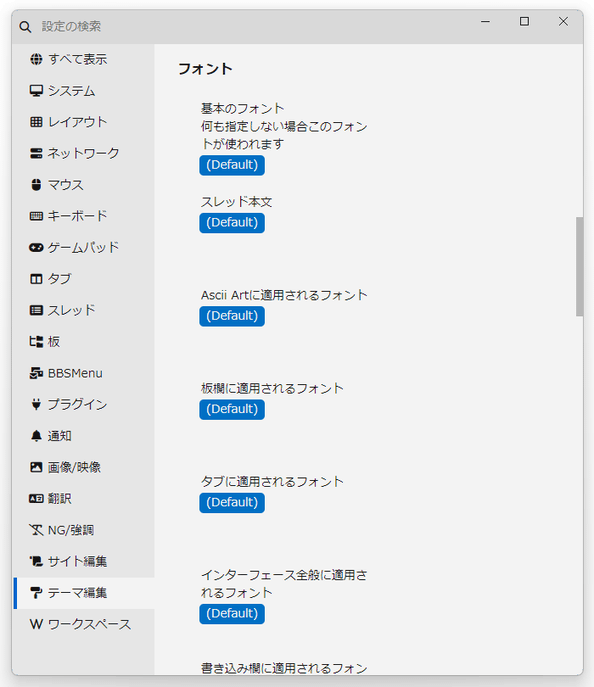594x687 pixels.
Task: Click the インターフェース全般に適用されるフォント label
Action: tap(284, 584)
